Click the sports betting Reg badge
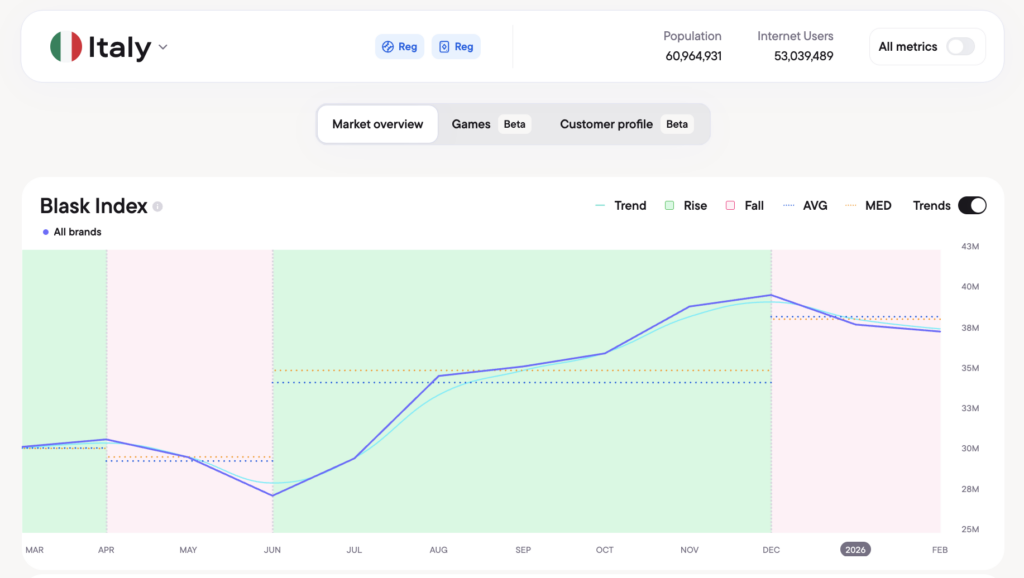The width and height of the screenshot is (1024, 578). [399, 46]
